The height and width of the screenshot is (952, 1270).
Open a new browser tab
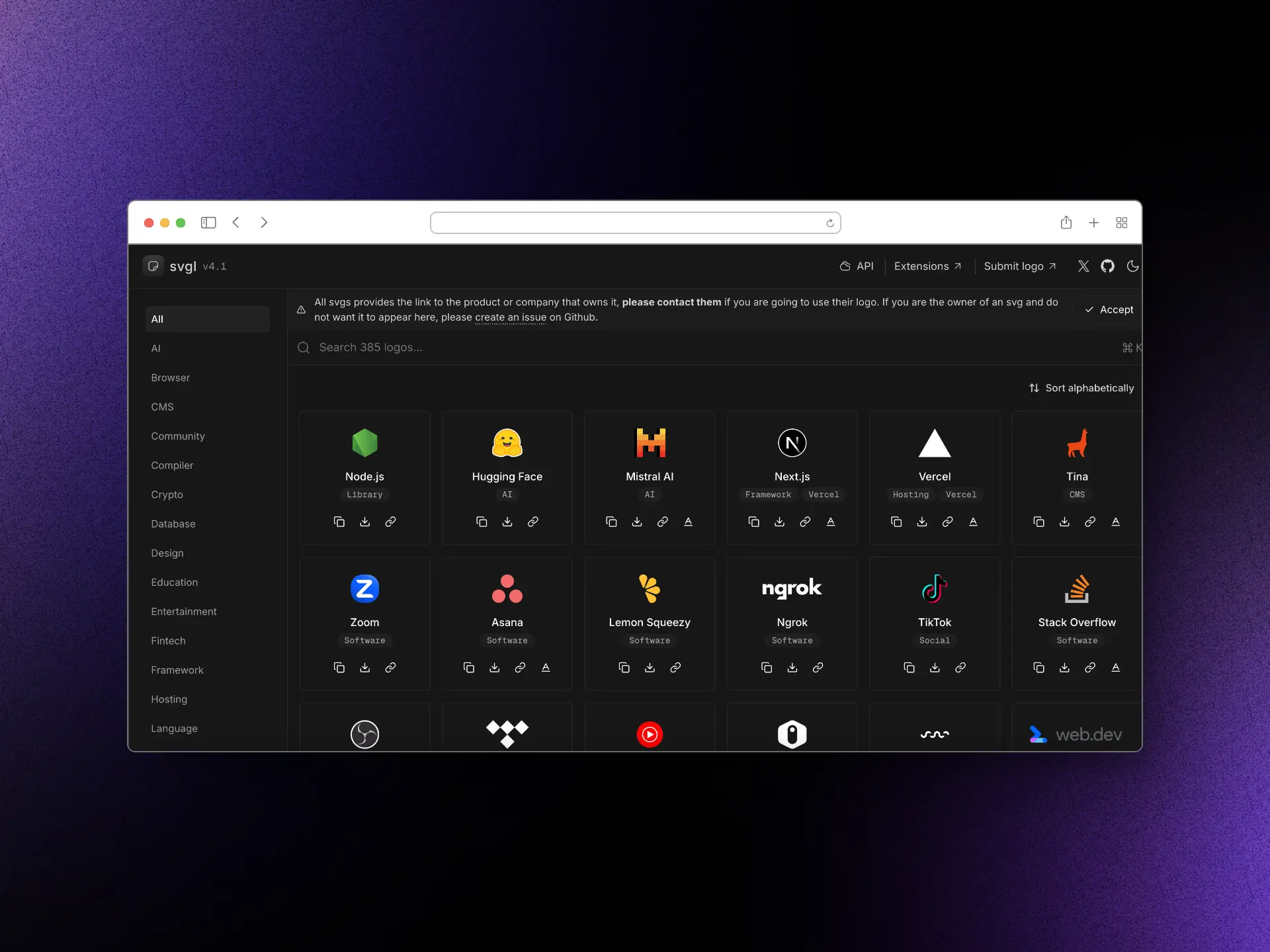1094,223
